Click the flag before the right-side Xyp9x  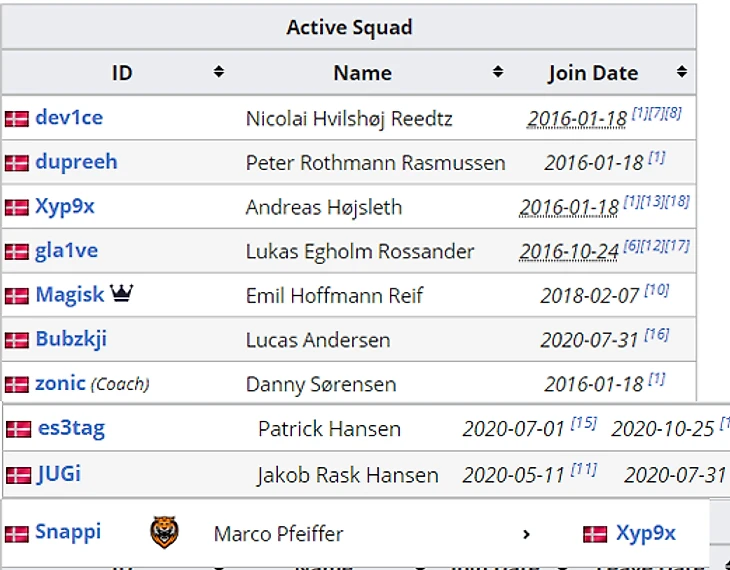tap(595, 534)
